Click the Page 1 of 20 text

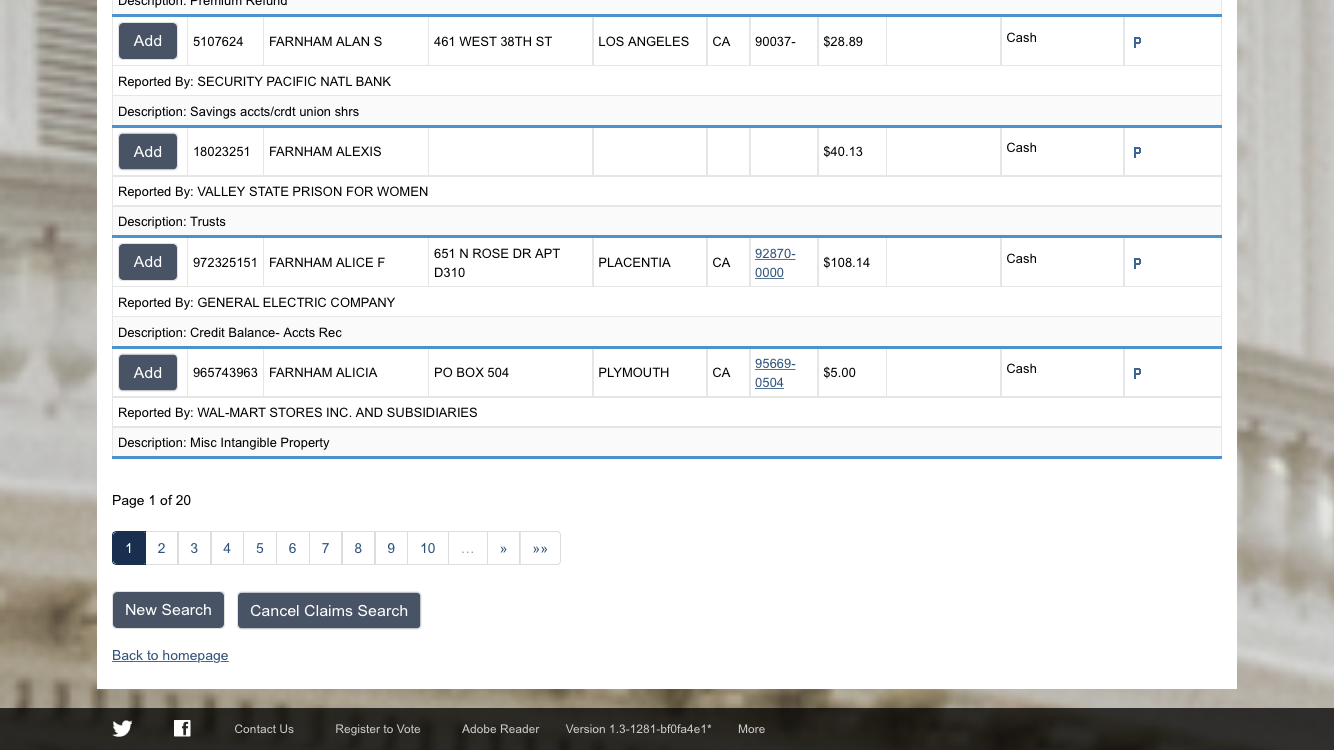(151, 500)
